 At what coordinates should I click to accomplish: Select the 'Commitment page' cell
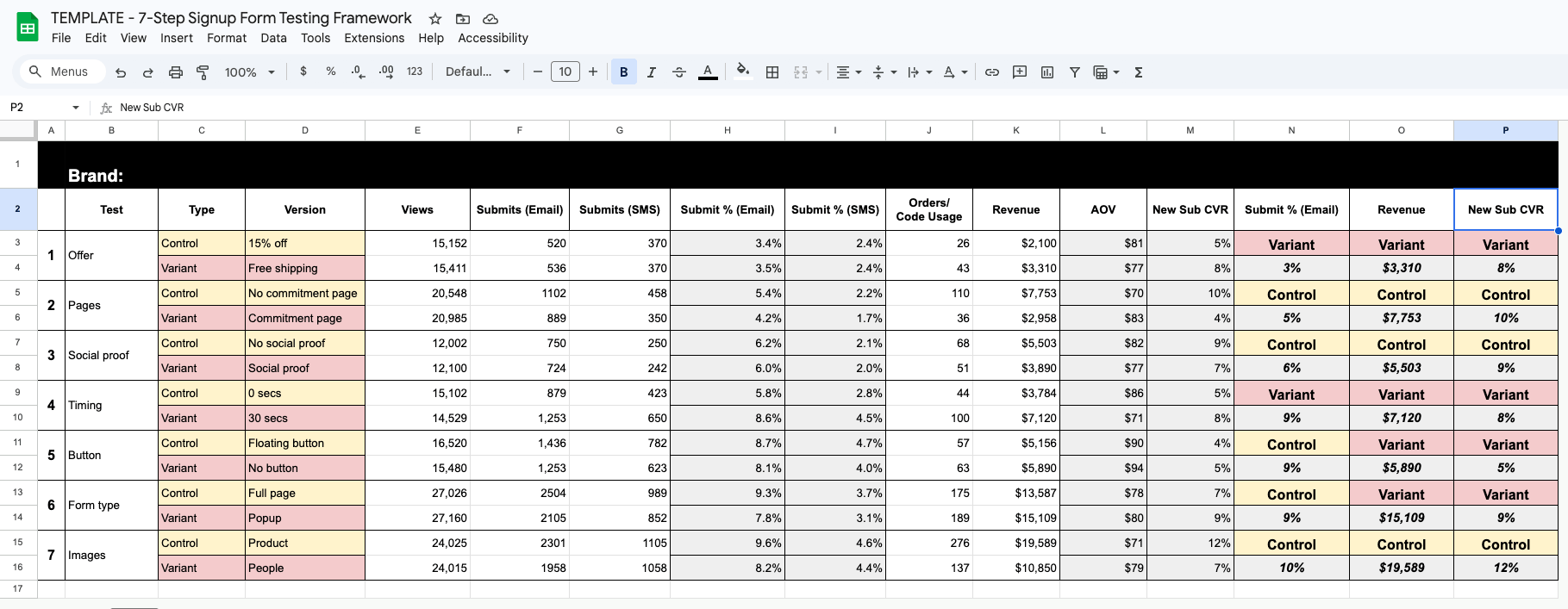[305, 318]
